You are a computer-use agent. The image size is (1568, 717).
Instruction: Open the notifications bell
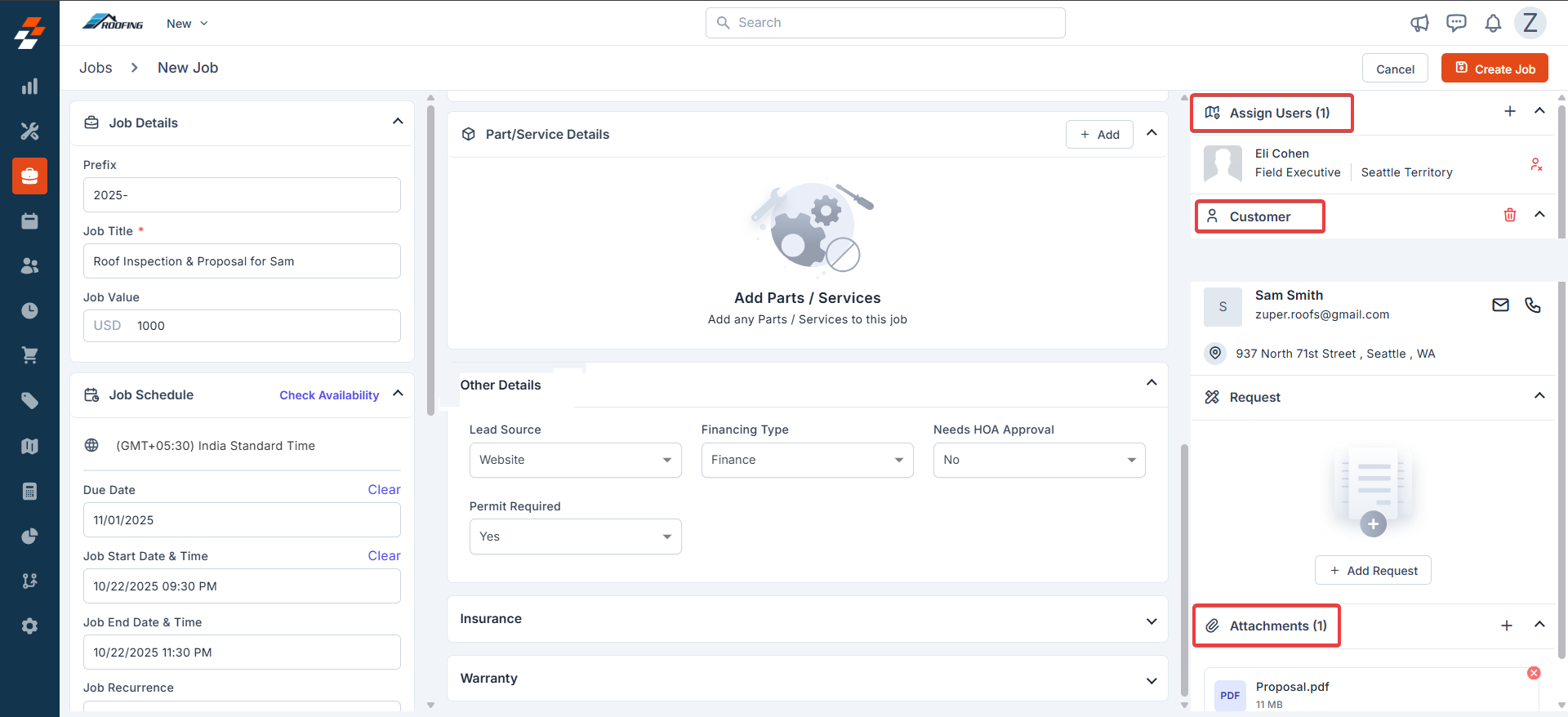click(1493, 23)
